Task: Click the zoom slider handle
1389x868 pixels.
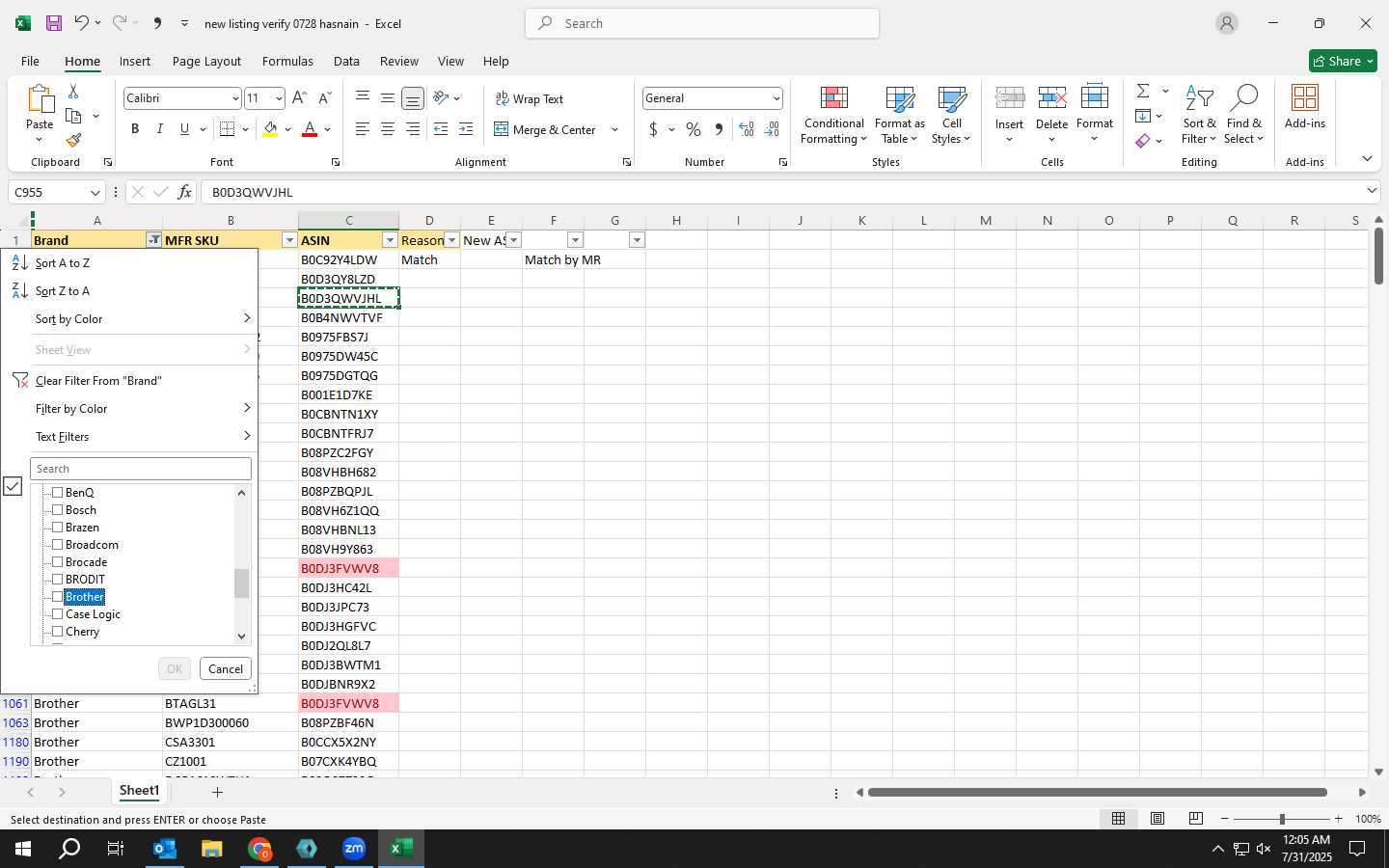Action: pyautogui.click(x=1281, y=819)
